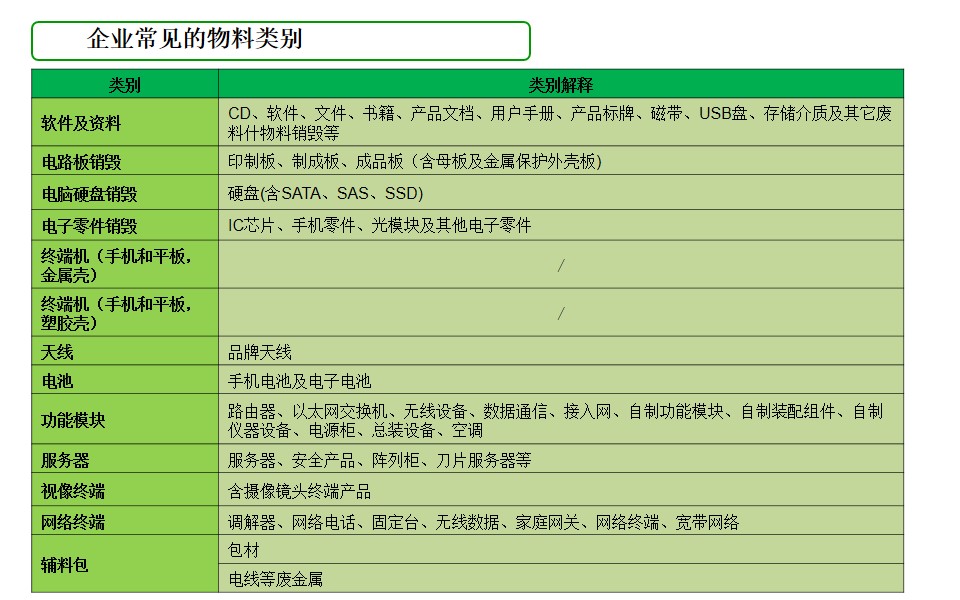Click the '包材' explanation cell

(561, 550)
